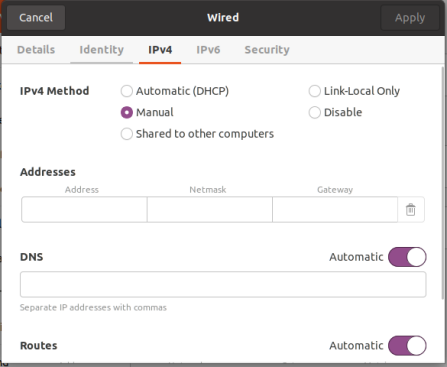Focus the Address input field

84,210
